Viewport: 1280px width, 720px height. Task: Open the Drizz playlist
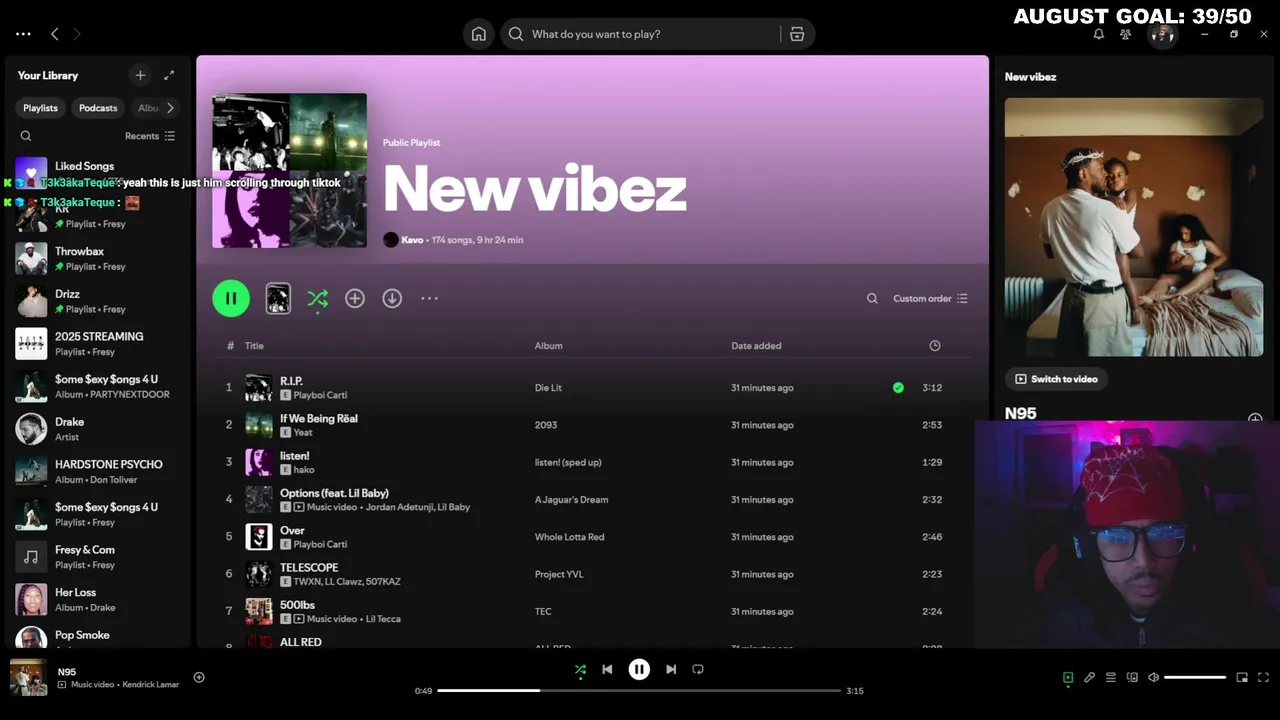(98, 301)
